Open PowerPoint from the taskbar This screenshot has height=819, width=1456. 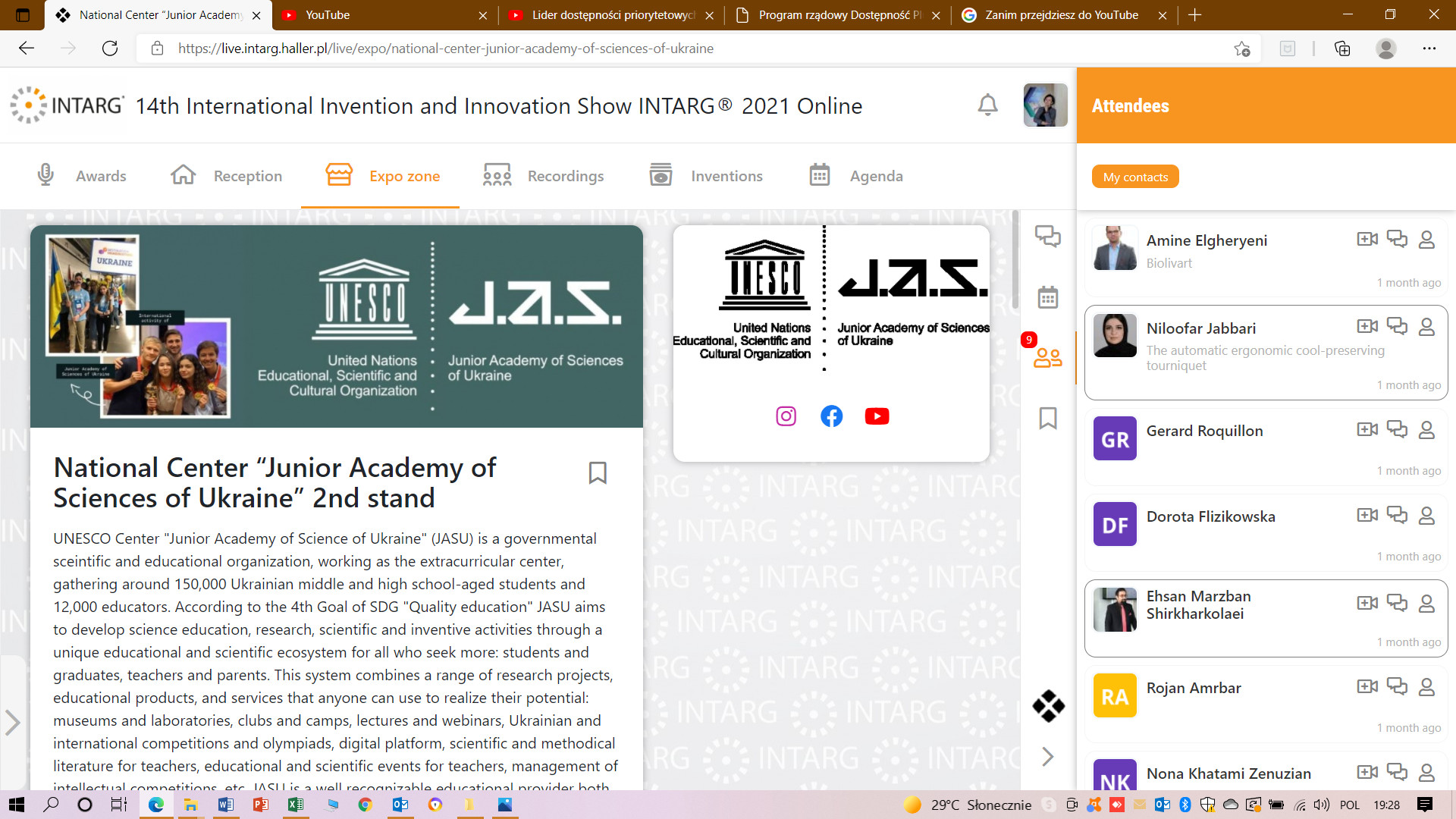pyautogui.click(x=260, y=805)
